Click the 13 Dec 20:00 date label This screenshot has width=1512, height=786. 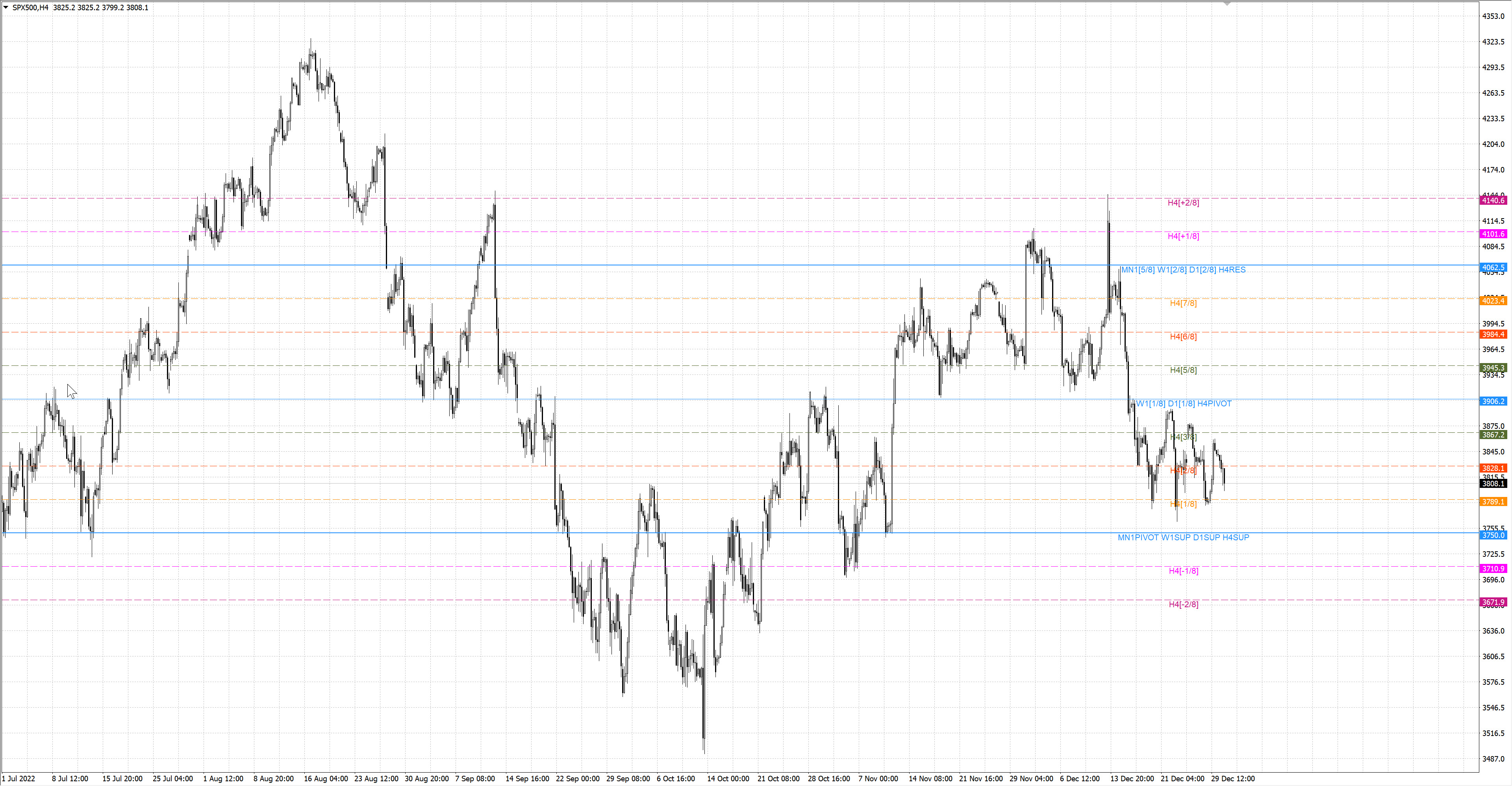1132,779
